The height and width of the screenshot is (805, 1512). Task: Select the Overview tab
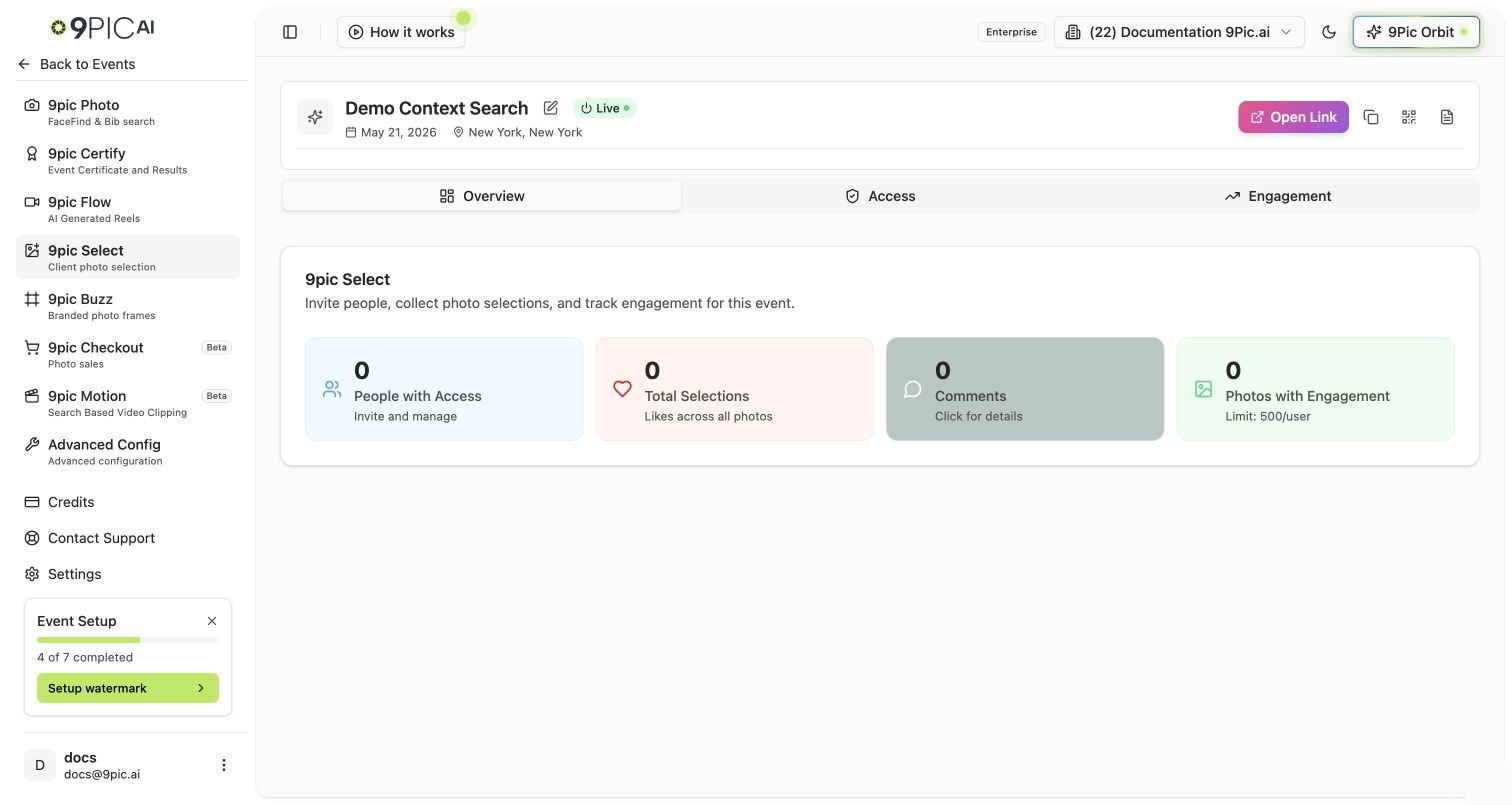(482, 196)
